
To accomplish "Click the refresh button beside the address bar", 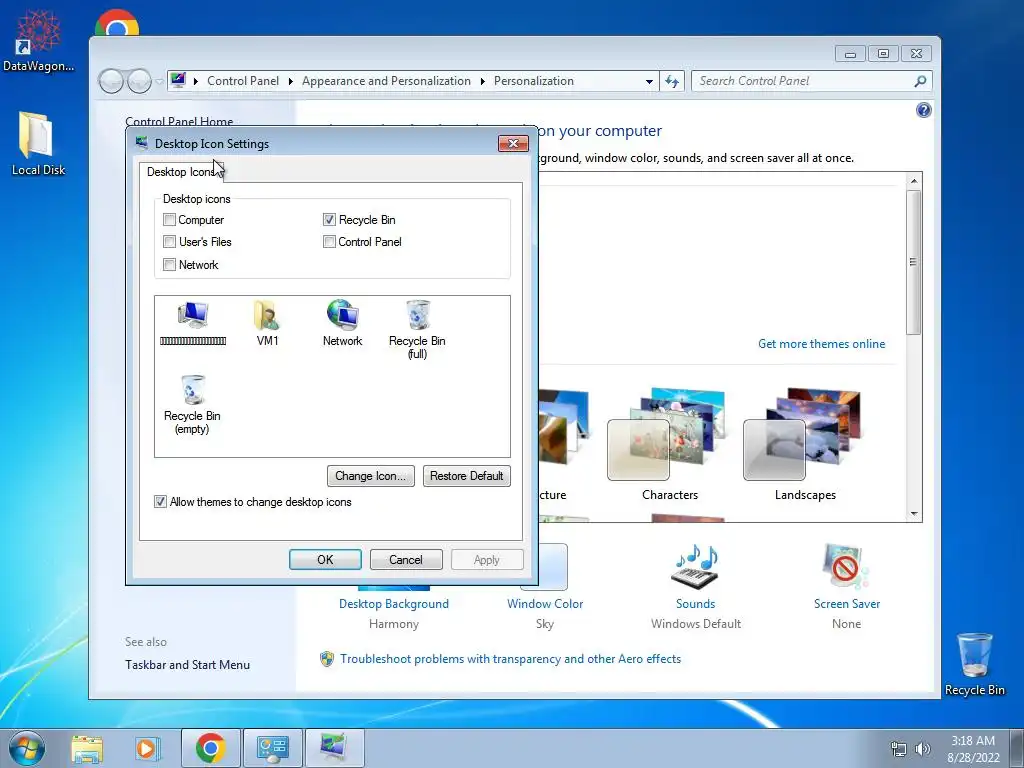I will 672,82.
